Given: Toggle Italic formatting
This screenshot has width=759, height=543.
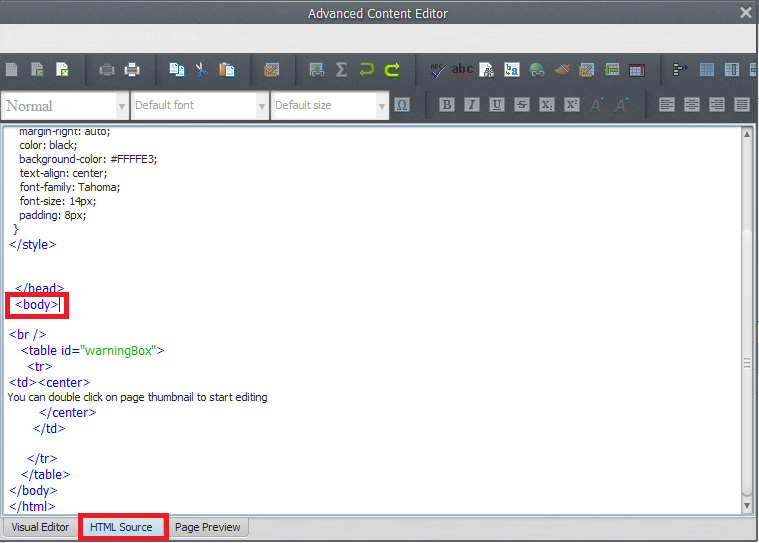Looking at the screenshot, I should pyautogui.click(x=471, y=105).
